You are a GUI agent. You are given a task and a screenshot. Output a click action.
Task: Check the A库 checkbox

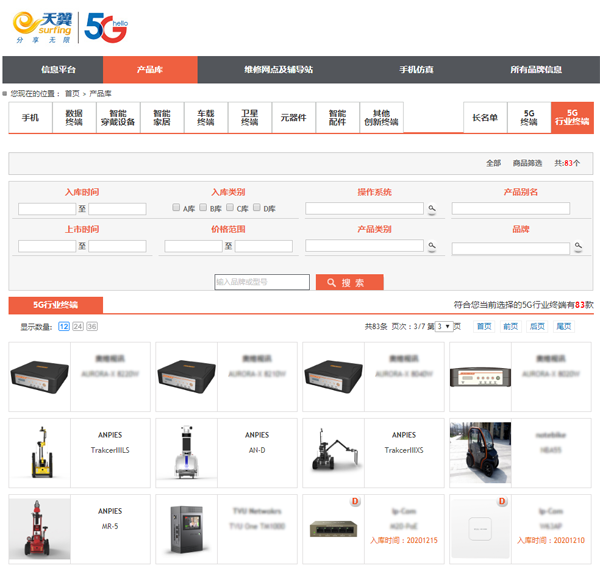(x=176, y=208)
